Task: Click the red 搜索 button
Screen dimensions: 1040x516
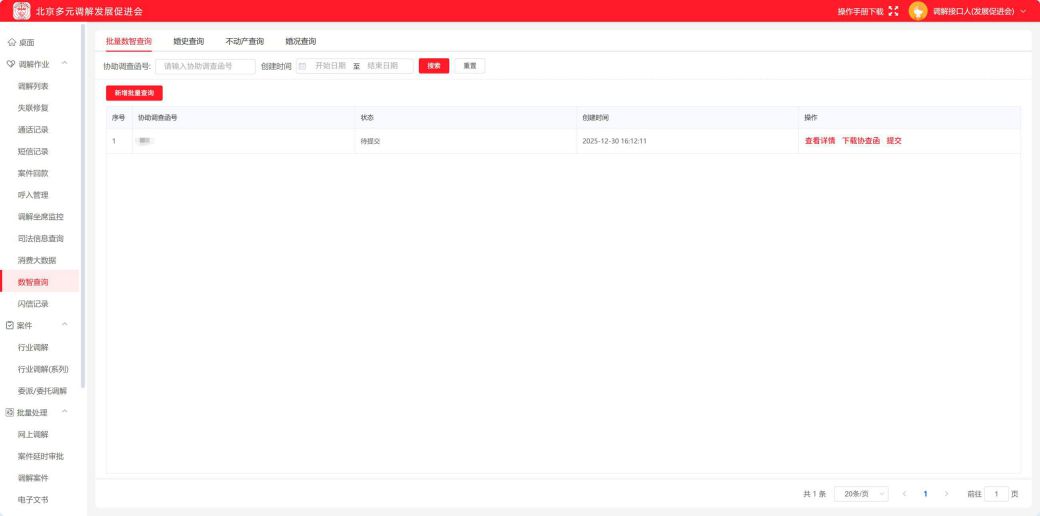Action: [433, 66]
